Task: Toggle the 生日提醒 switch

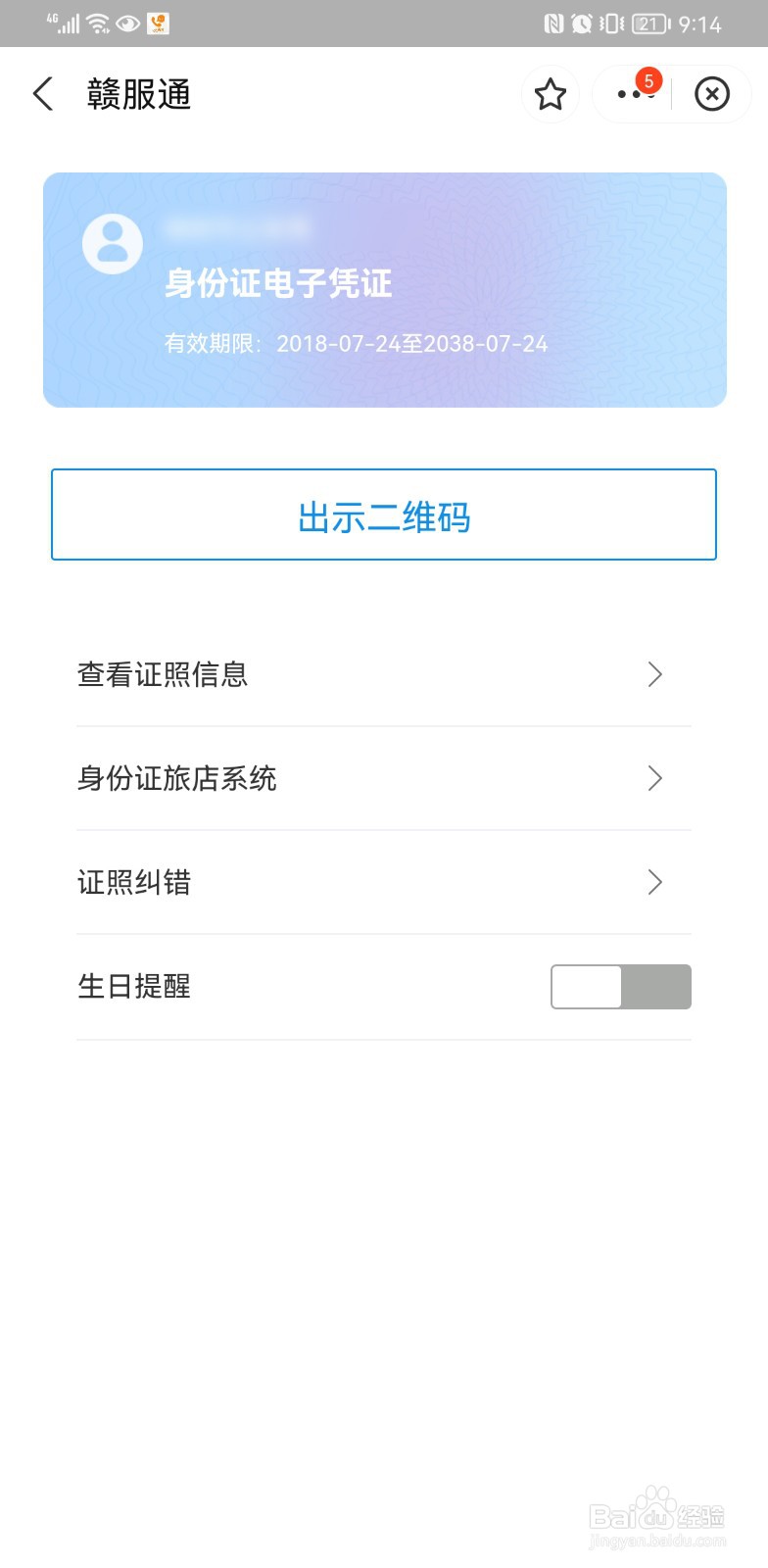Action: [621, 987]
